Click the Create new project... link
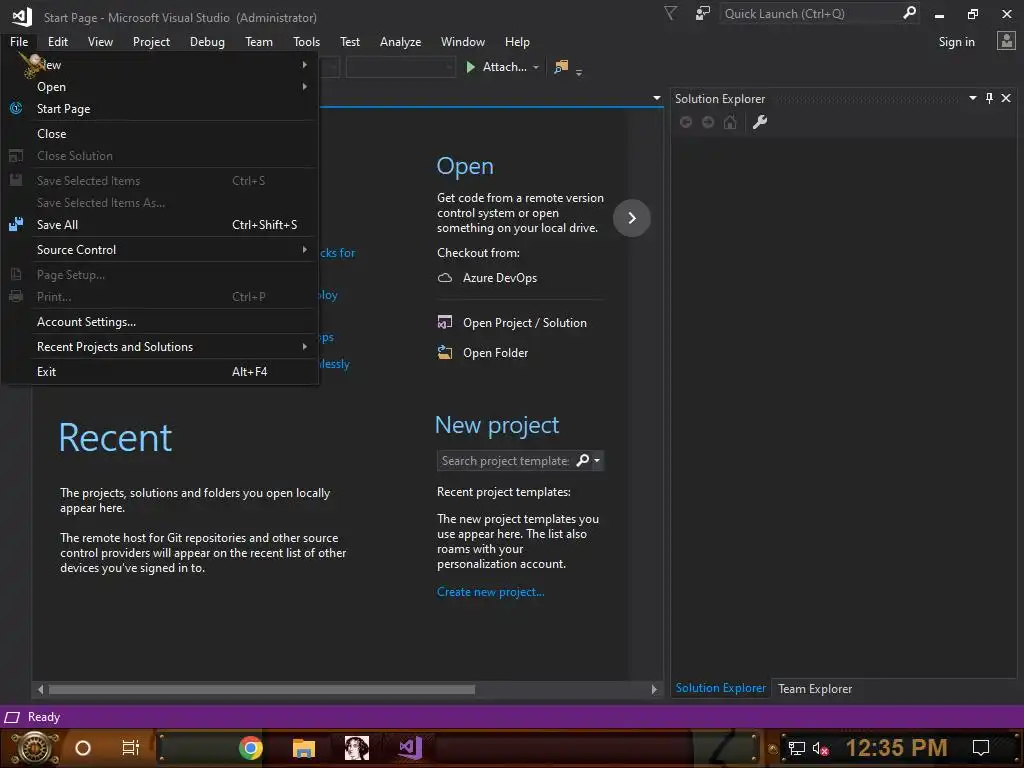 point(490,592)
